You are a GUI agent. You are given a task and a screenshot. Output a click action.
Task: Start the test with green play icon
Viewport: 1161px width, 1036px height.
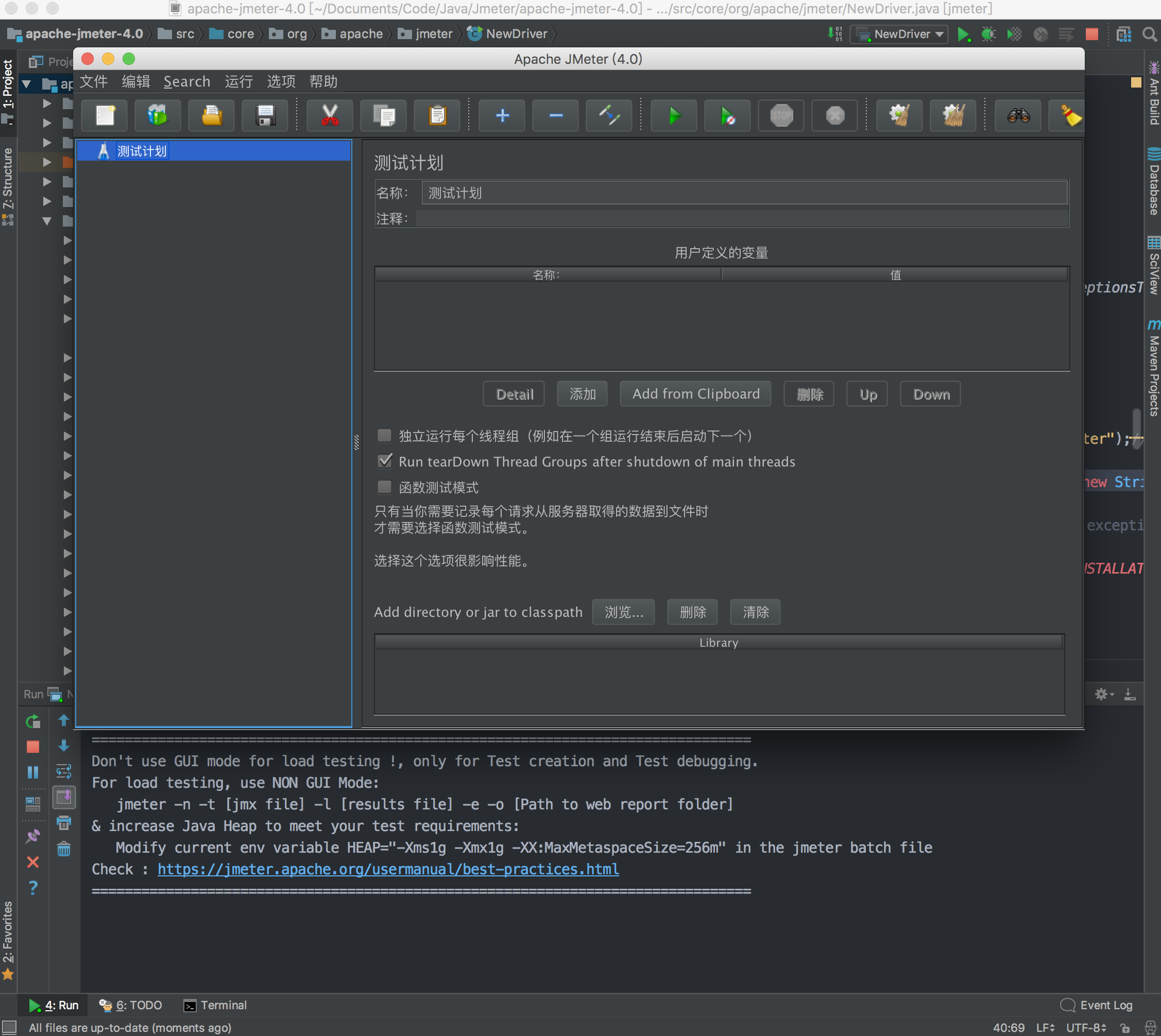[x=674, y=115]
